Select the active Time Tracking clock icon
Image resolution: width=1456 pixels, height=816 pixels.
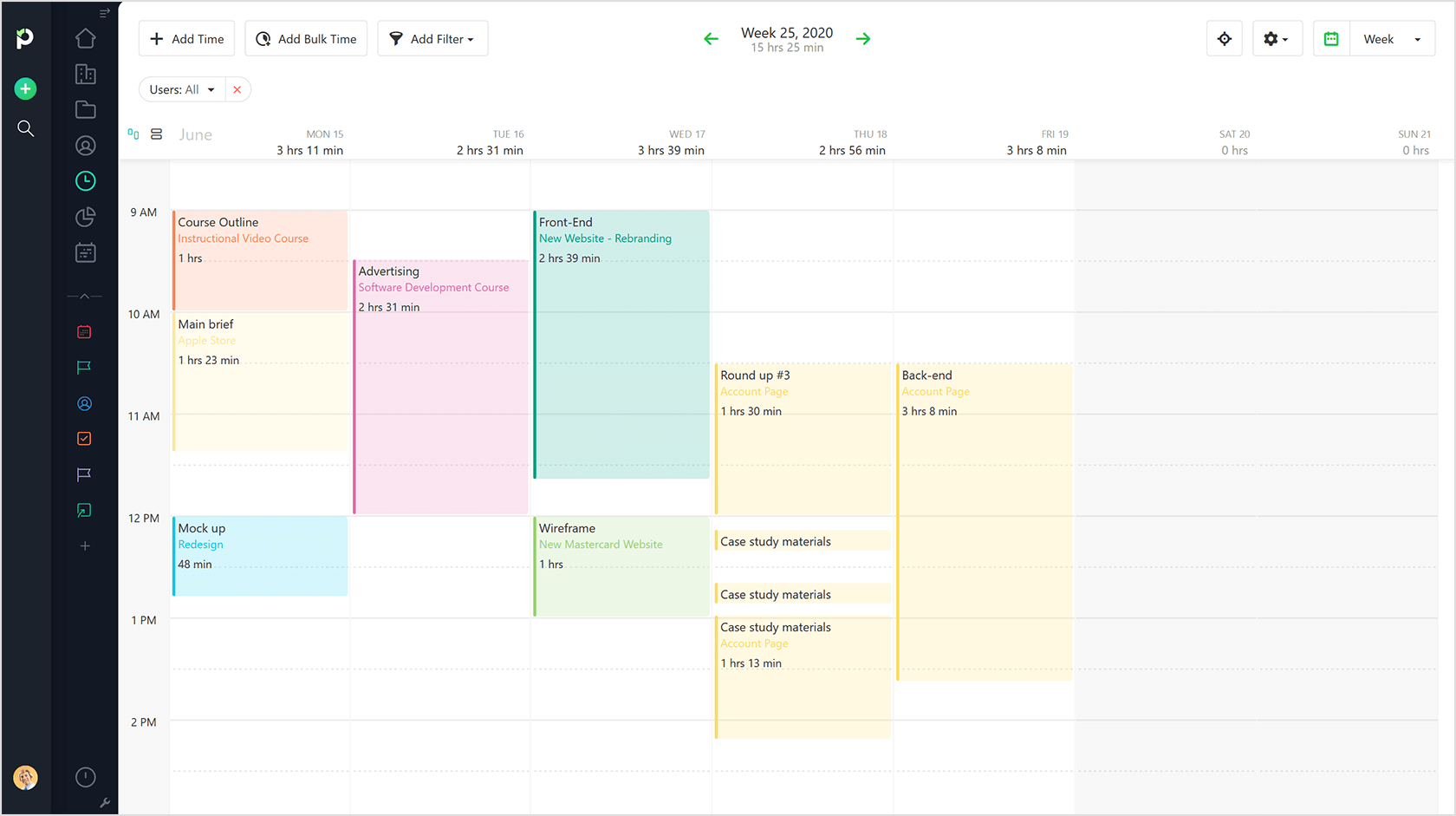click(85, 180)
